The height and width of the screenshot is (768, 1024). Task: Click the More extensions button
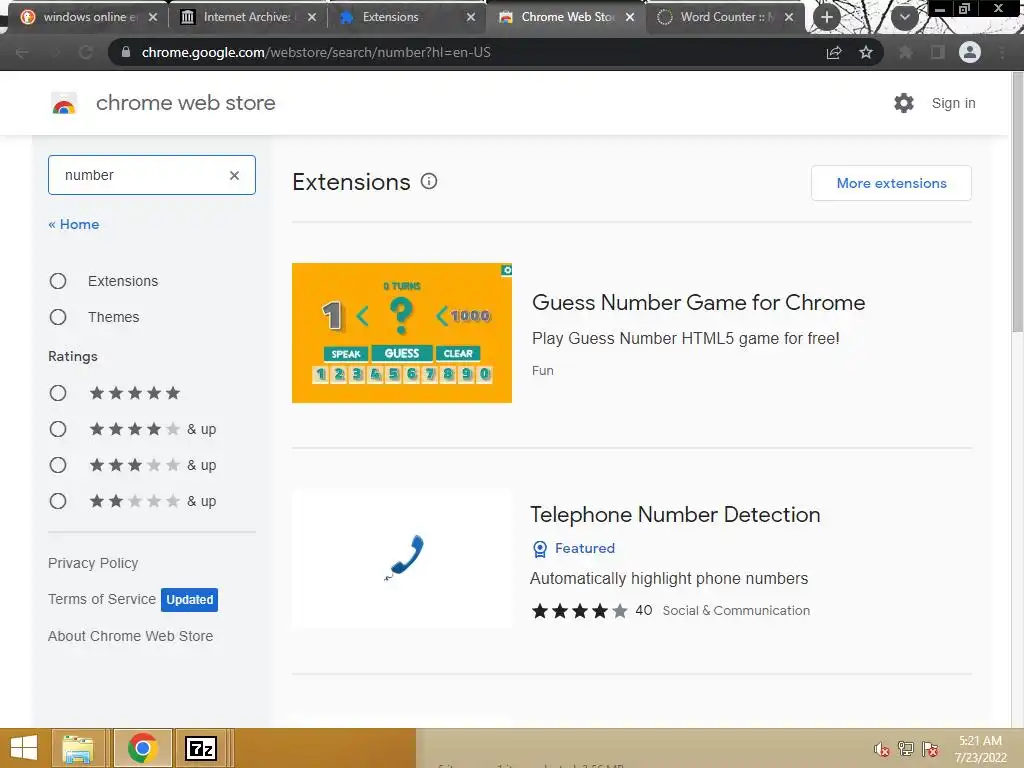pos(891,183)
